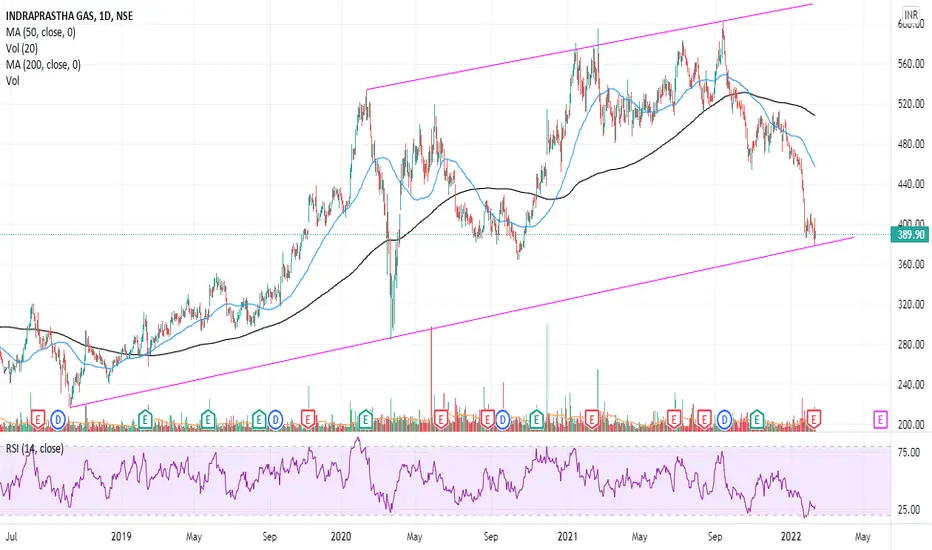Click the RSI 75.00 level label
932x550 pixels.
click(x=909, y=452)
